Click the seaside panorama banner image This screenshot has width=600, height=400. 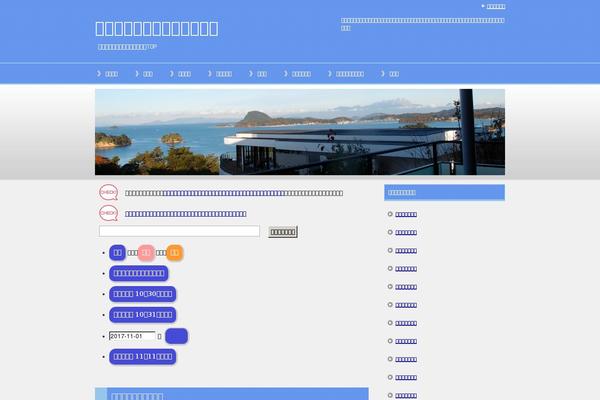(x=300, y=132)
